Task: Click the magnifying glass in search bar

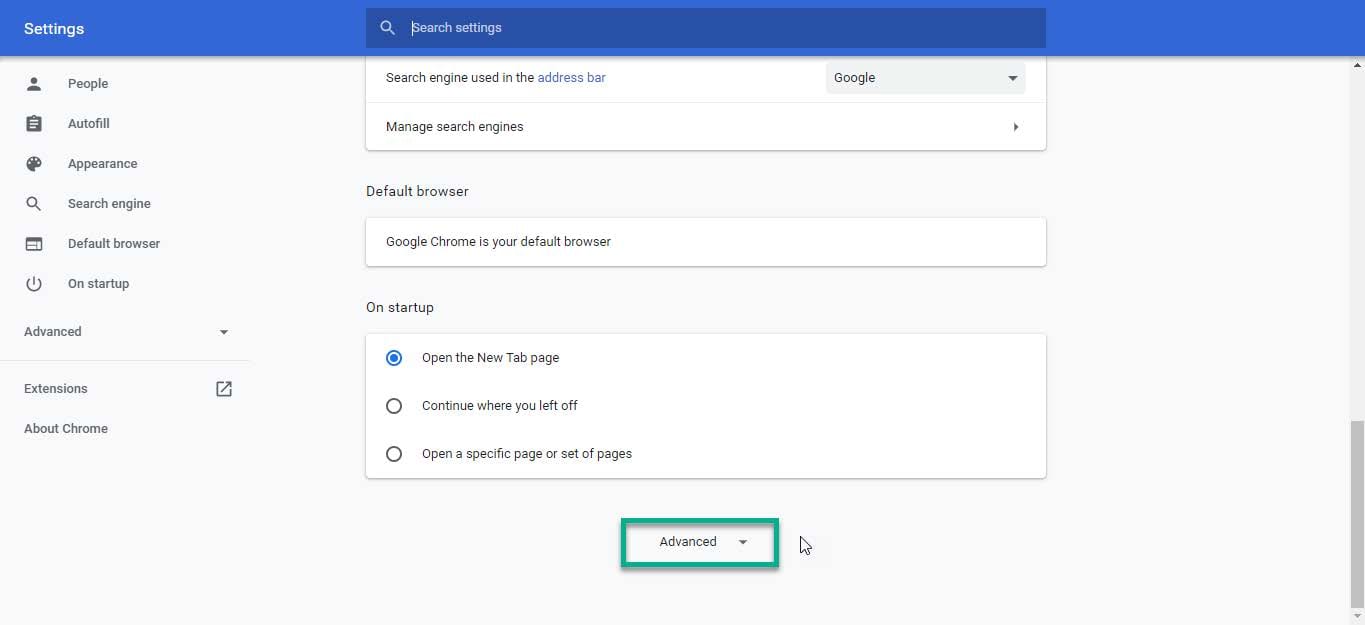Action: [388, 27]
